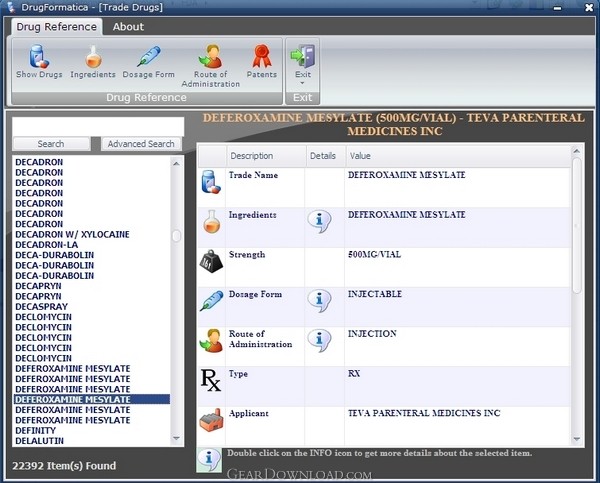The width and height of the screenshot is (600, 483).
Task: Click the INJECTION route value
Action: [372, 334]
